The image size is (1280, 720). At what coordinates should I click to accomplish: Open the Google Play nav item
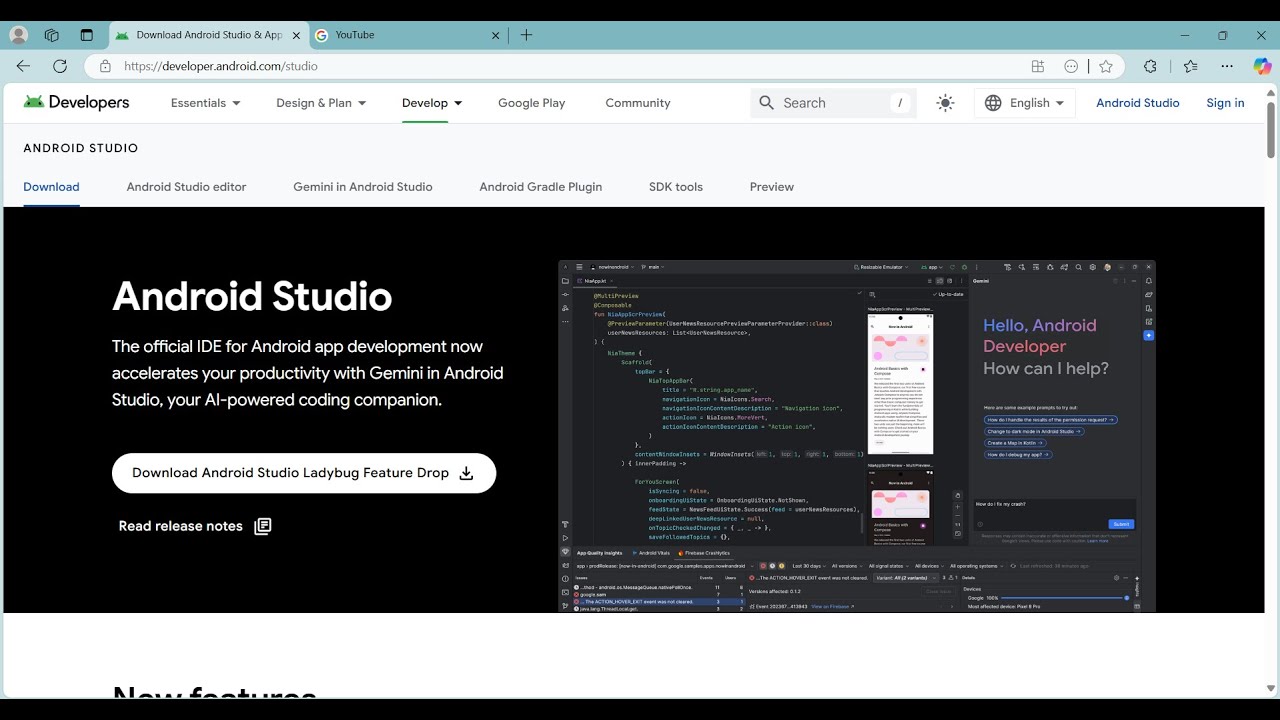532,103
